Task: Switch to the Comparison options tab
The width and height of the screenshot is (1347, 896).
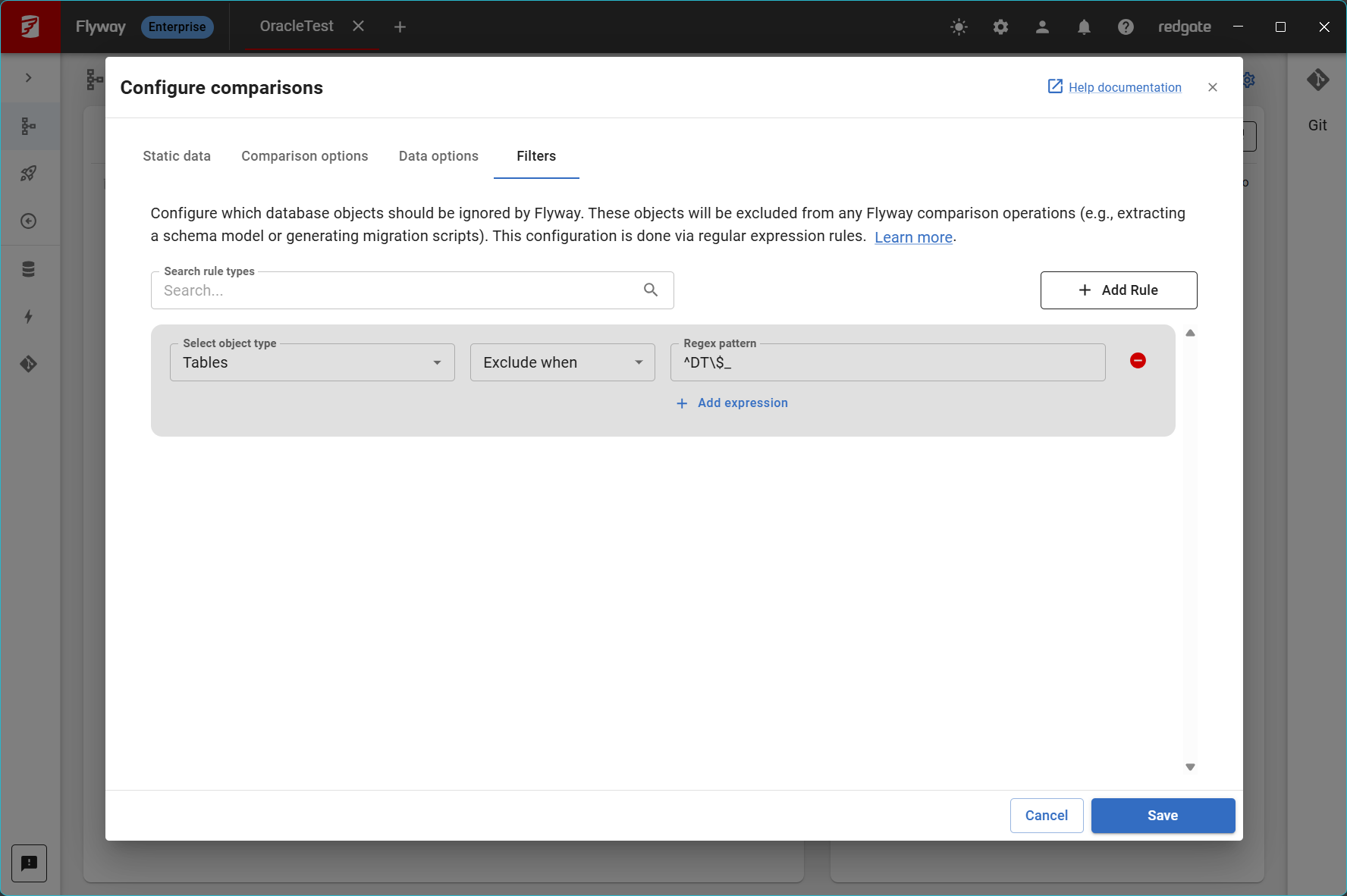Action: click(x=304, y=156)
